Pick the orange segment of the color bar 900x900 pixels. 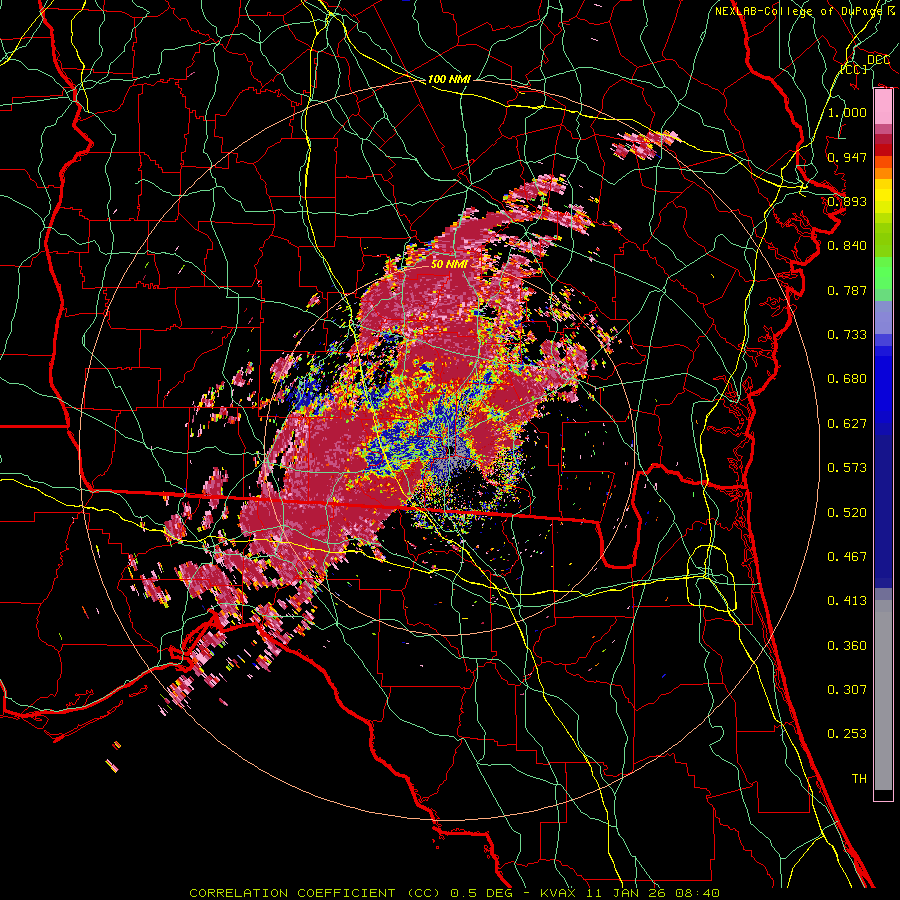click(x=883, y=173)
